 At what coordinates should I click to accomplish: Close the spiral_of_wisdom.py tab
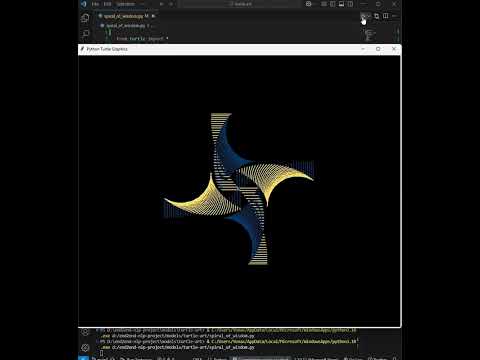pos(153,16)
